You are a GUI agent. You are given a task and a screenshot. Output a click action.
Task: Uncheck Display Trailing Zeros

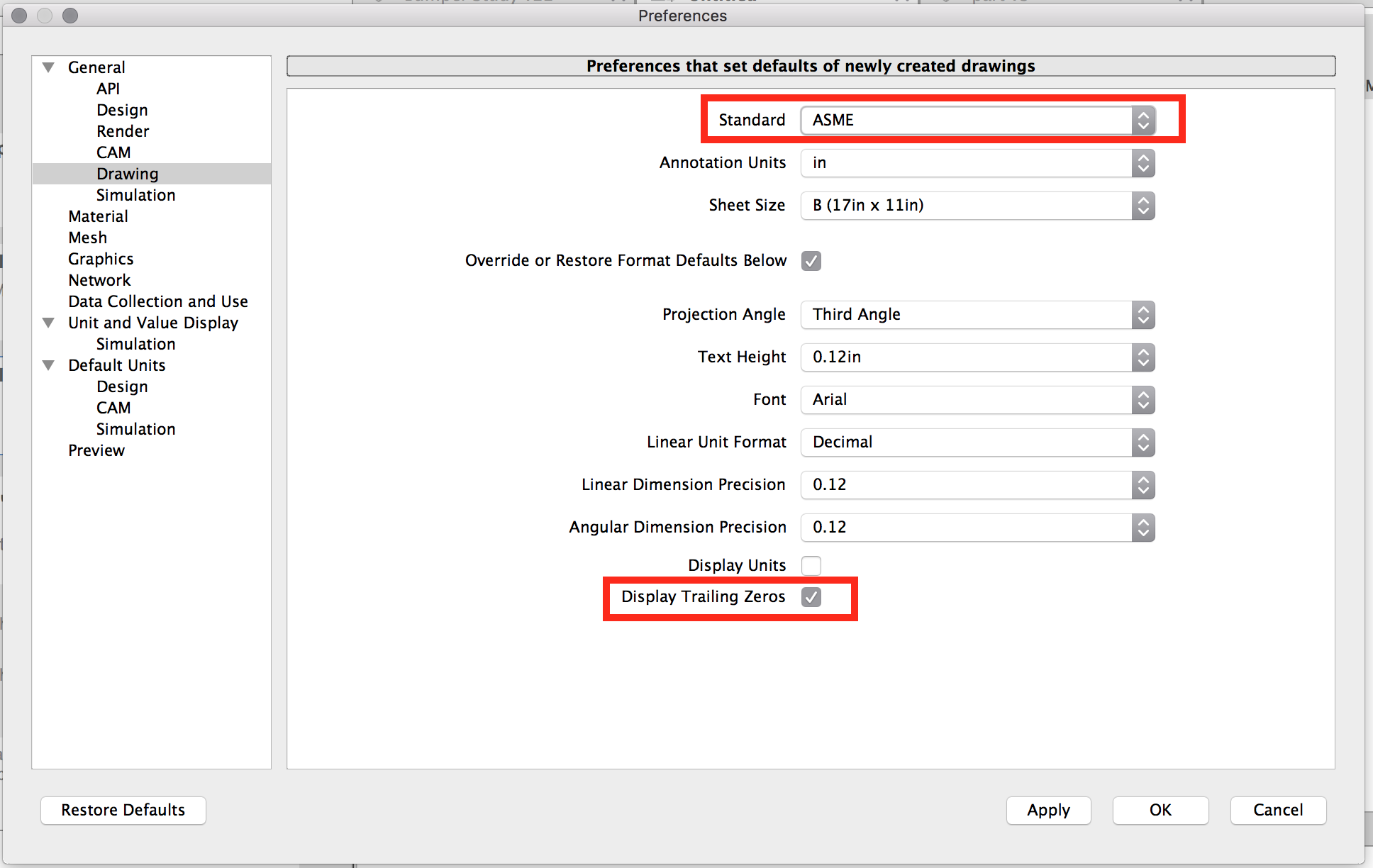pyautogui.click(x=811, y=597)
